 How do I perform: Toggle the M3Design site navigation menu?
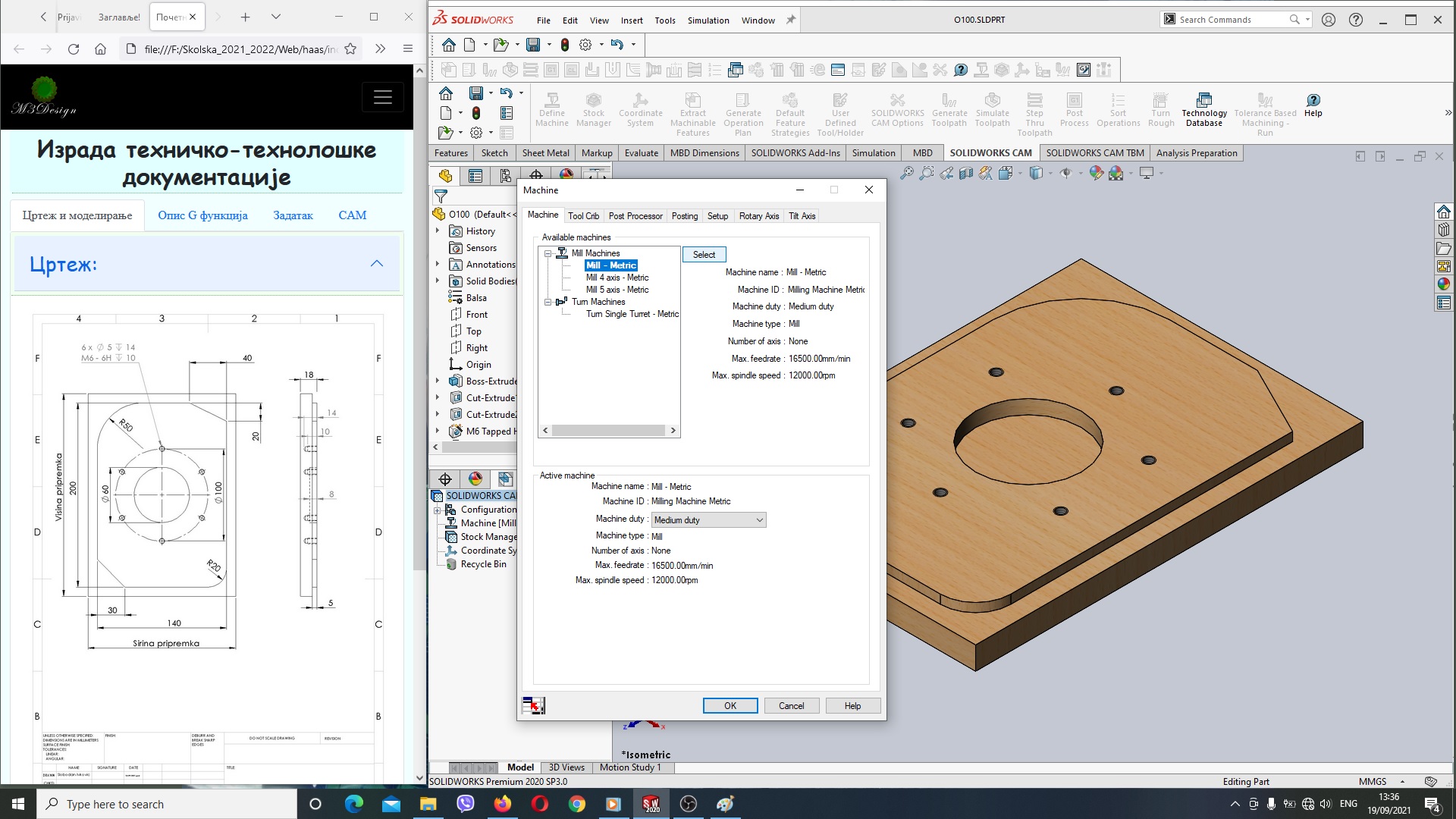(382, 97)
